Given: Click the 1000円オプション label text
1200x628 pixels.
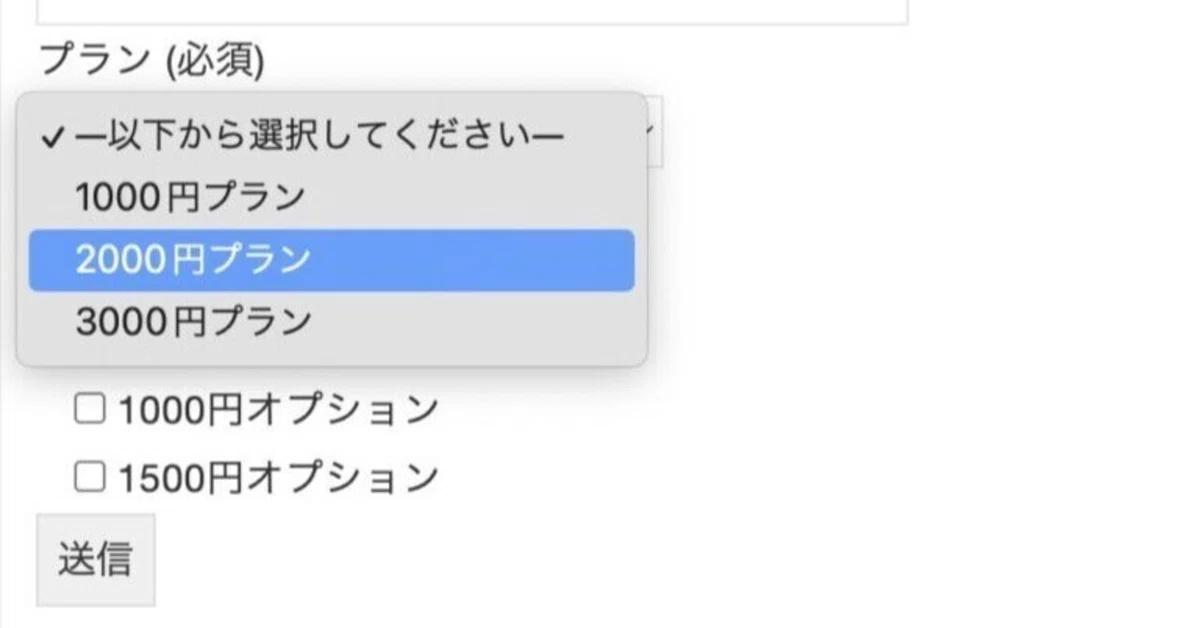Looking at the screenshot, I should click(278, 409).
